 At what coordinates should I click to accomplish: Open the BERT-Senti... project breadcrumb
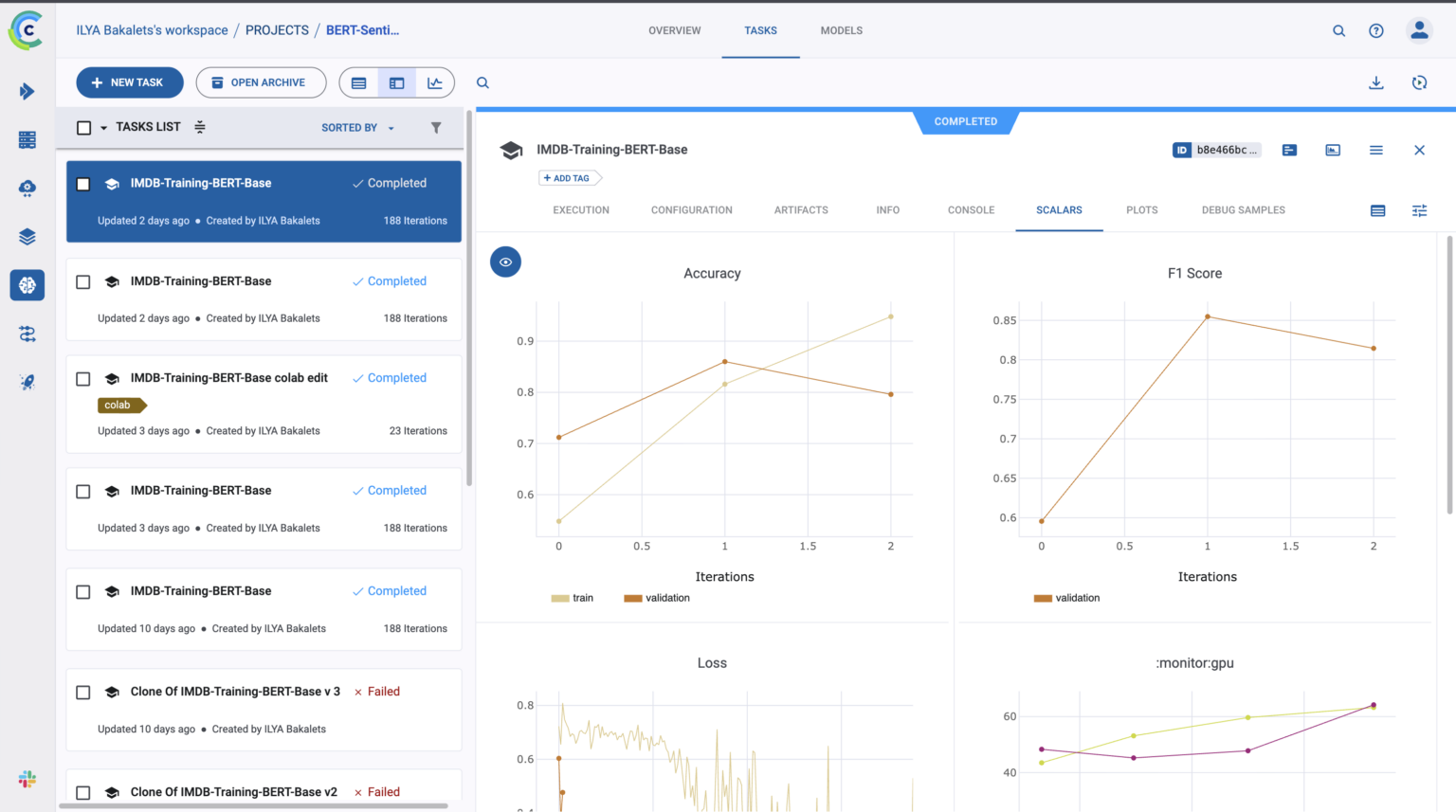(362, 30)
